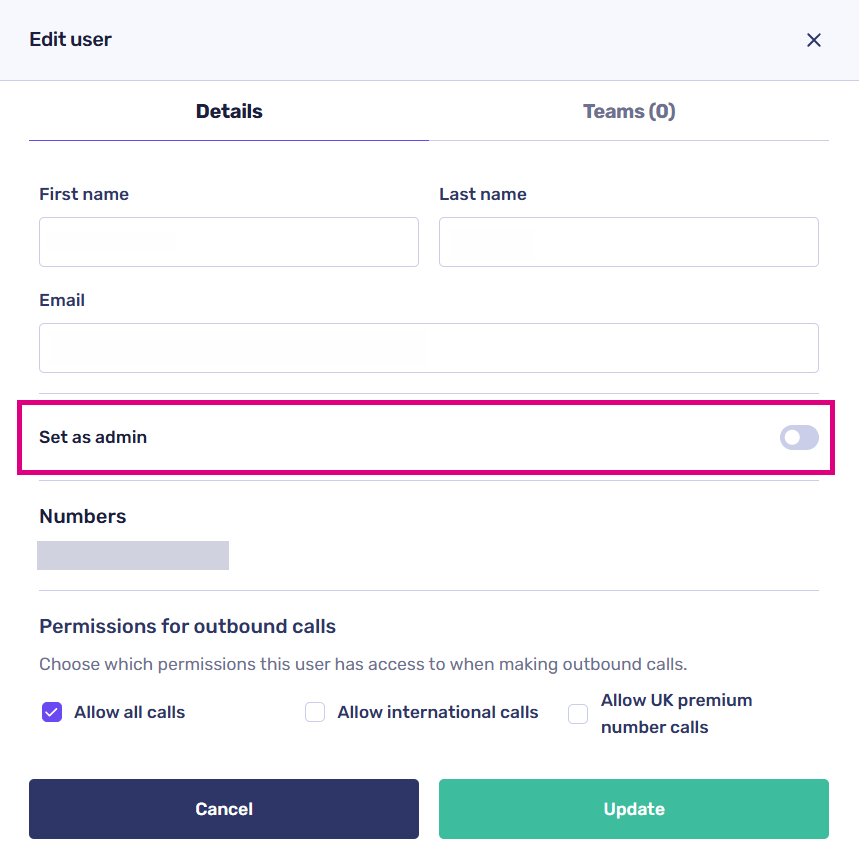Open the Teams (0) tab
The width and height of the screenshot is (859, 868).
[629, 111]
